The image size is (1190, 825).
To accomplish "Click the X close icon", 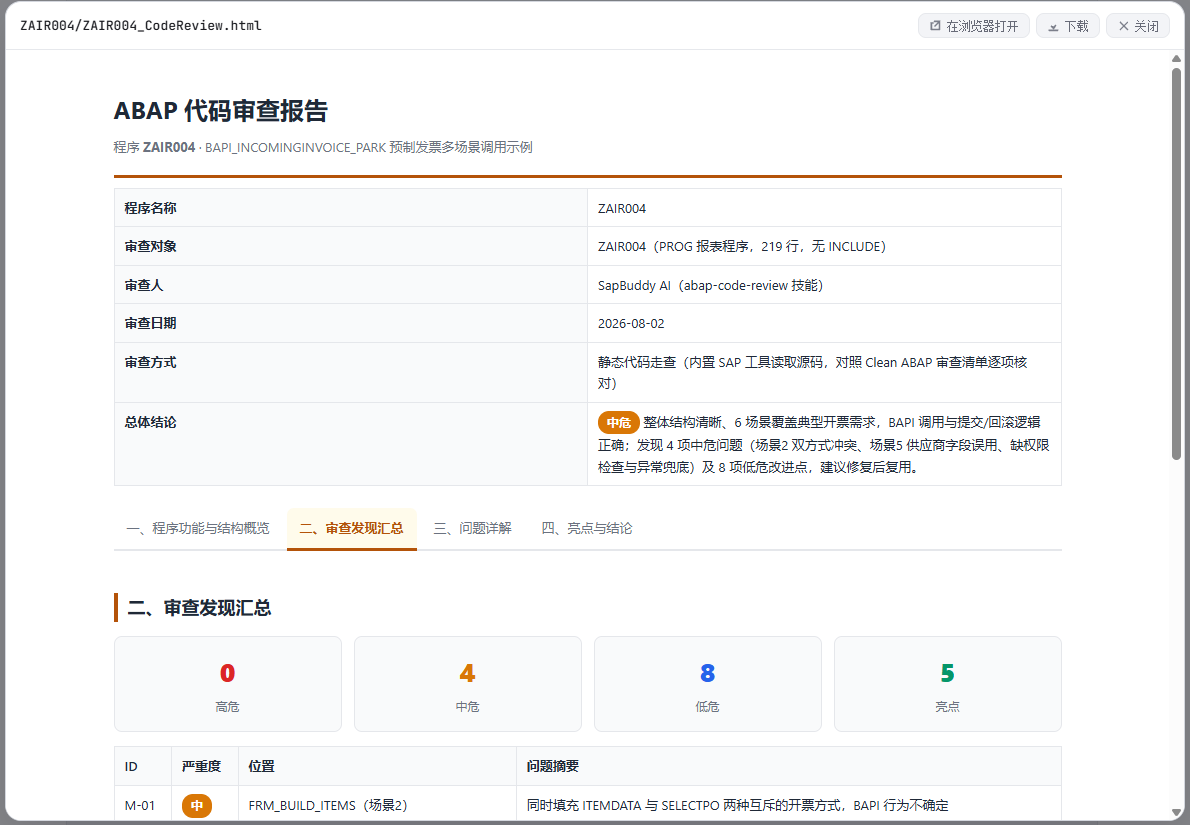I will pyautogui.click(x=1123, y=26).
